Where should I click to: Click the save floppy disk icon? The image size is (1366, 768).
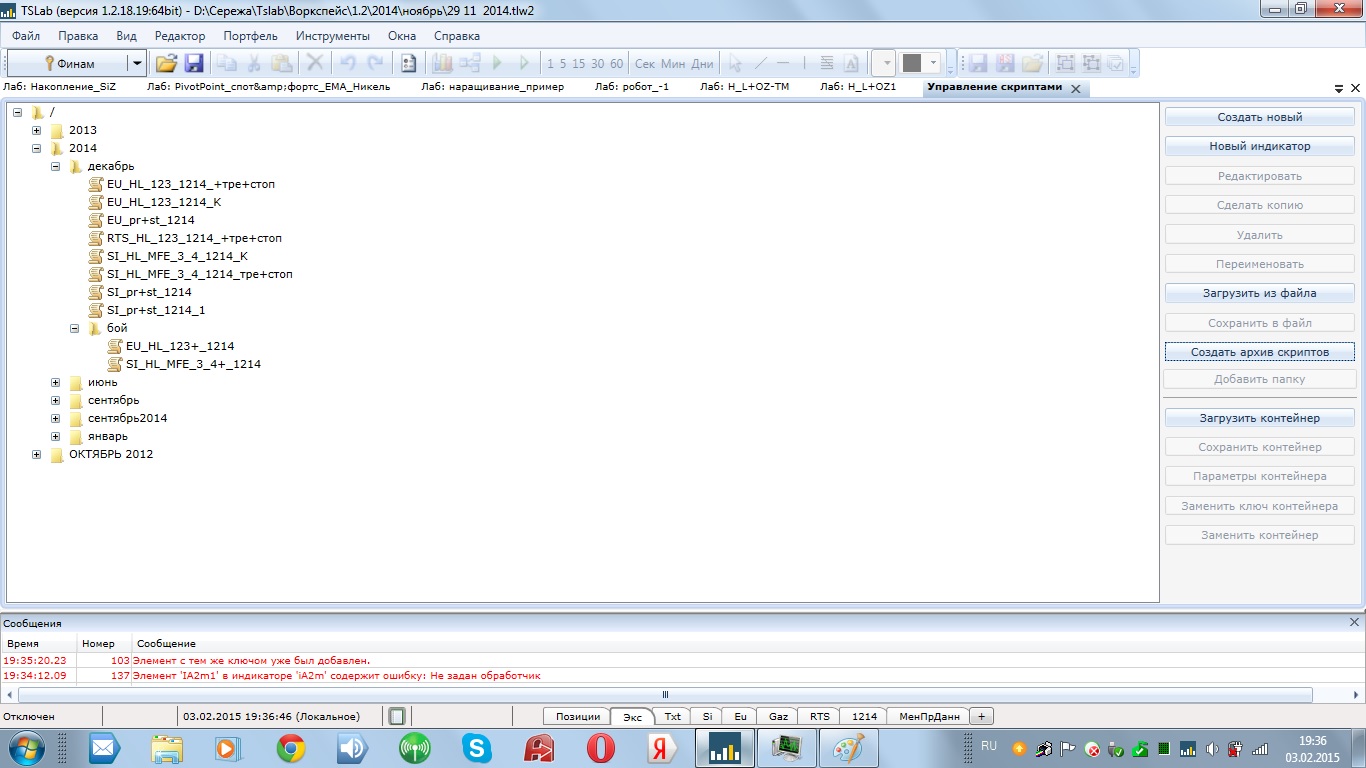[x=194, y=63]
